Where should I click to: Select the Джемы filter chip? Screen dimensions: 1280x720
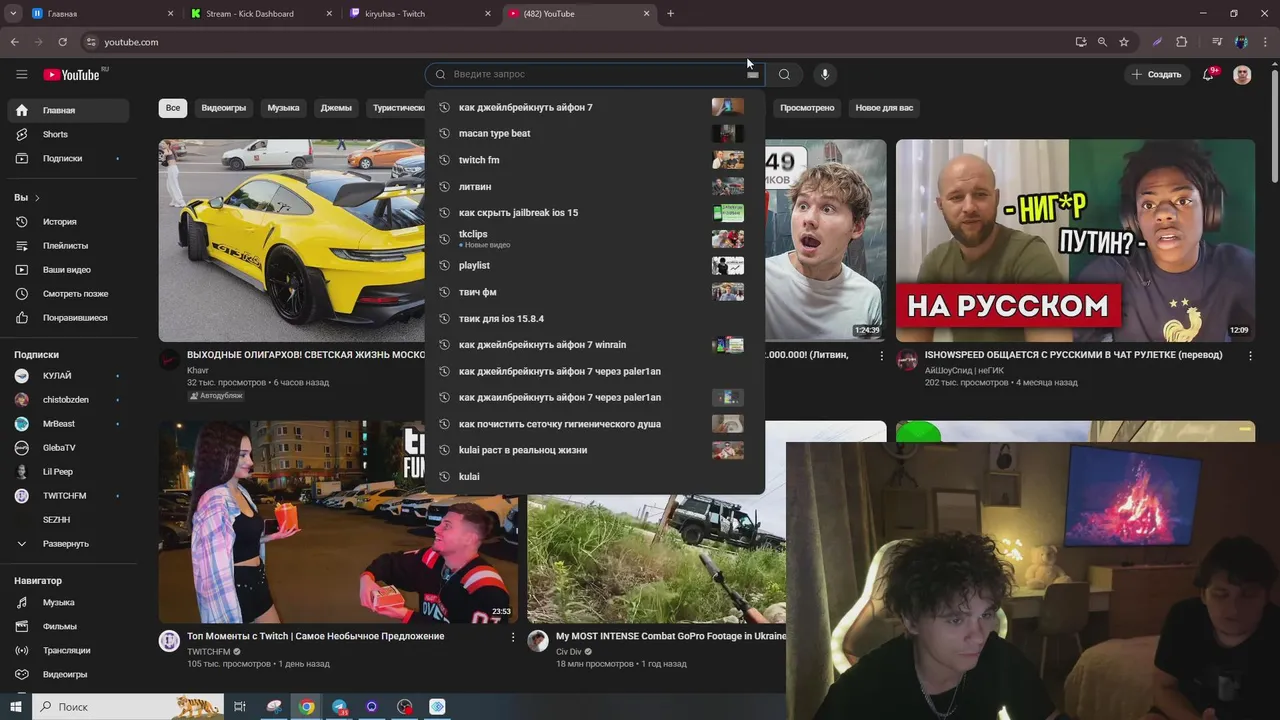click(x=336, y=107)
